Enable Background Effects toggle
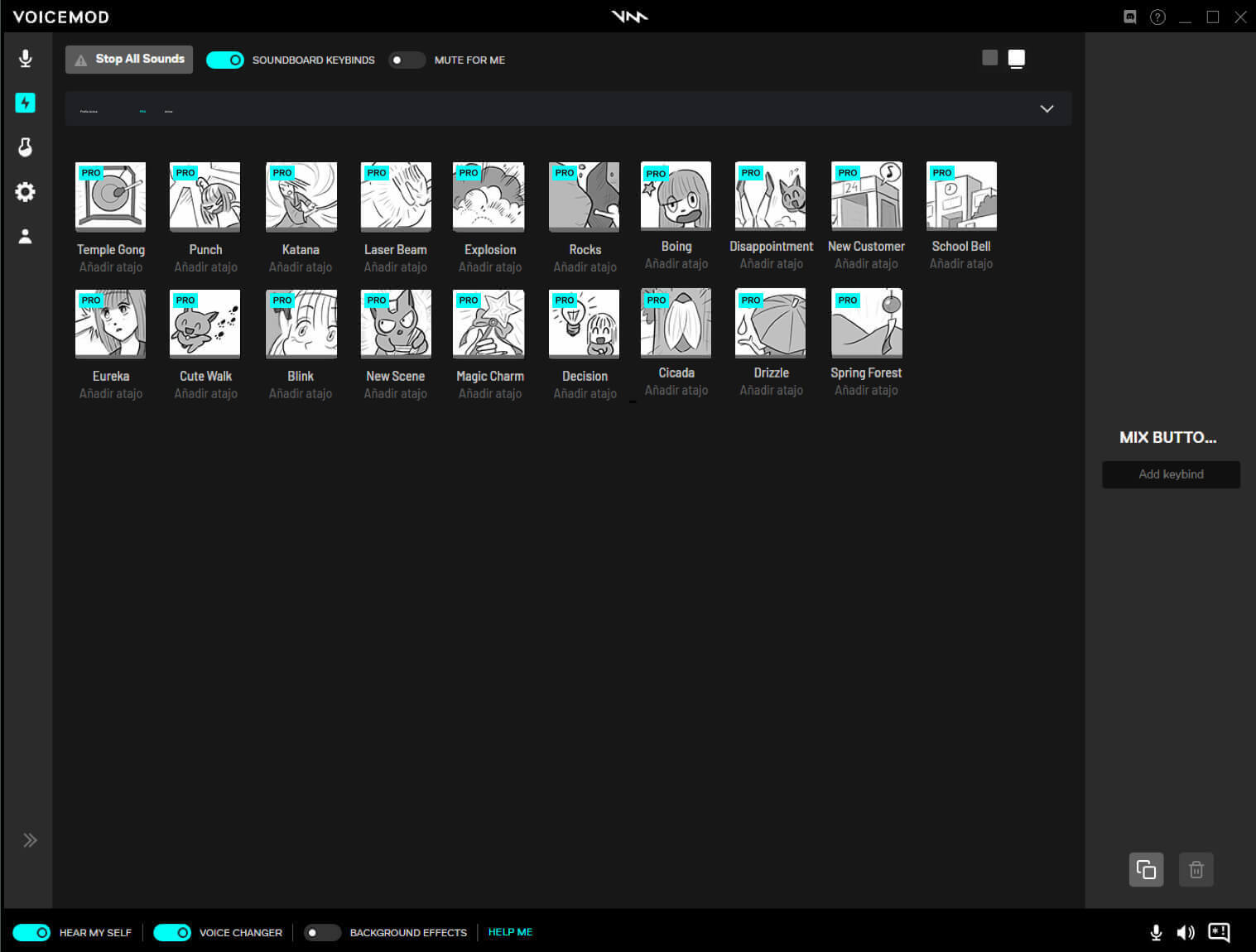 (x=321, y=932)
